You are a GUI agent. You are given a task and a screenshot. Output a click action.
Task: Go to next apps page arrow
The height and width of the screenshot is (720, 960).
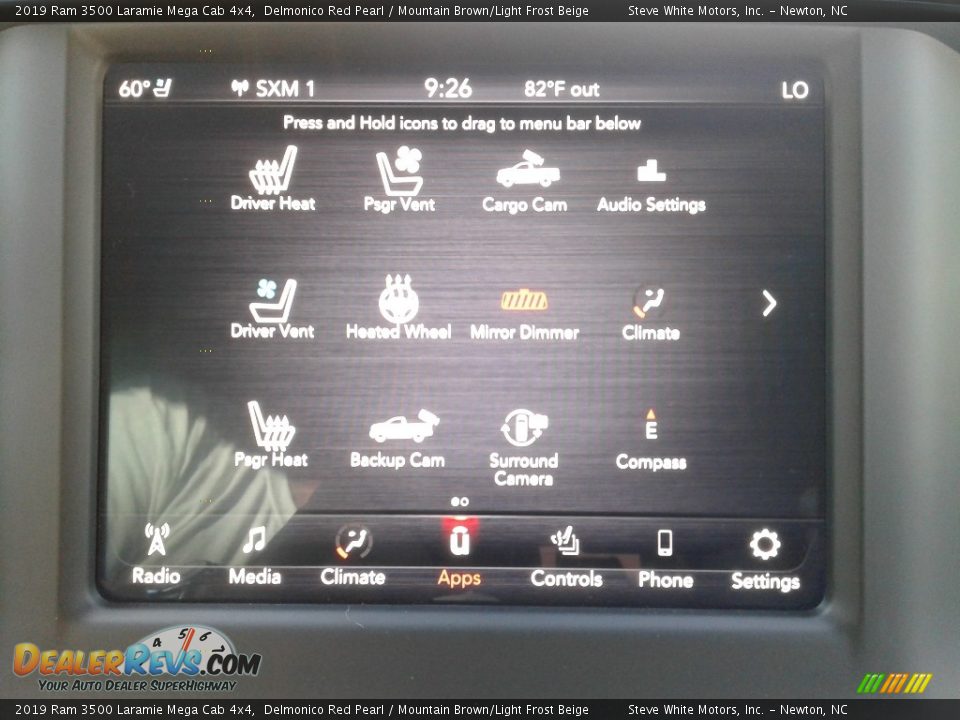pyautogui.click(x=768, y=303)
